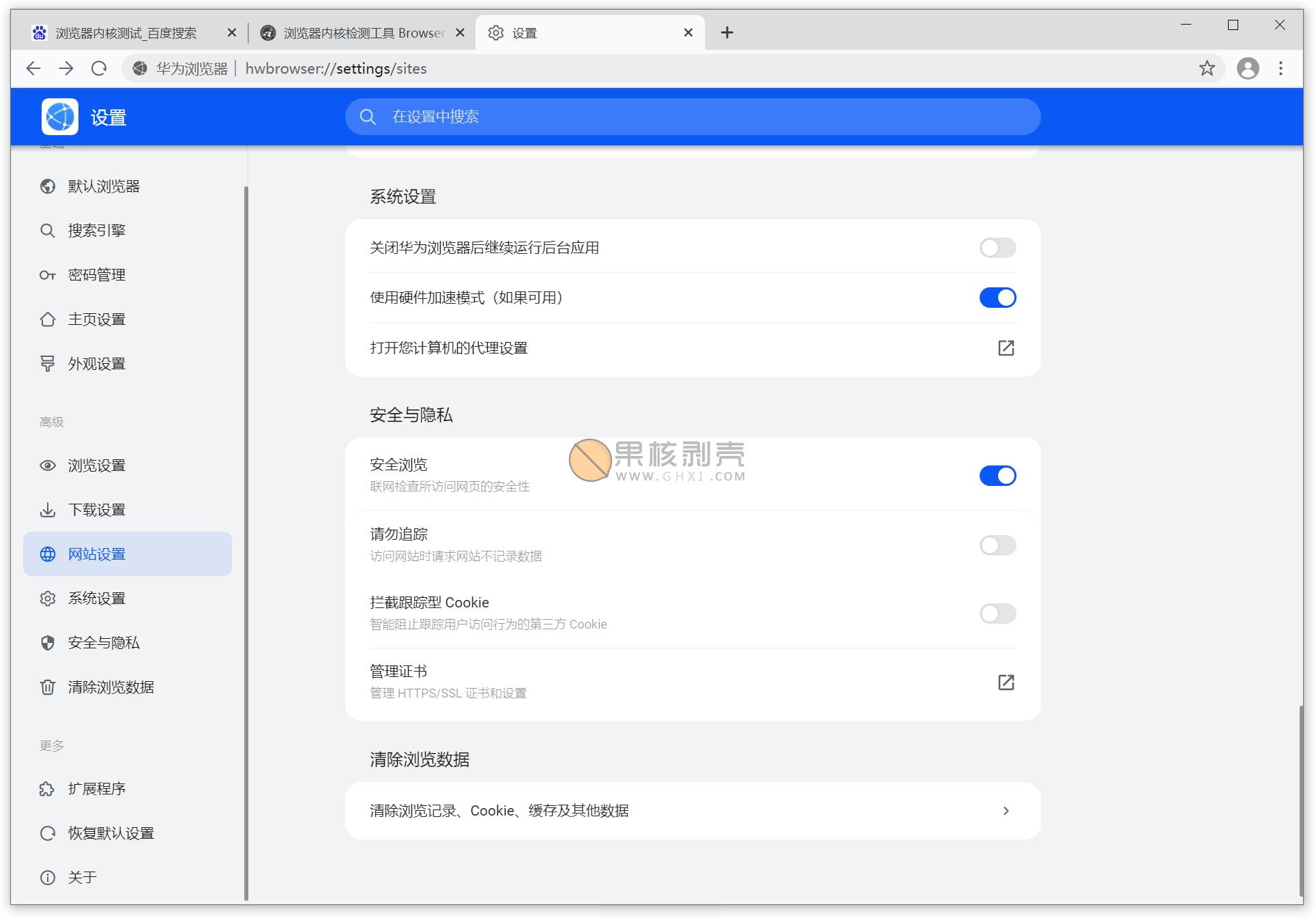Open manage certificates external link icon

point(1006,682)
